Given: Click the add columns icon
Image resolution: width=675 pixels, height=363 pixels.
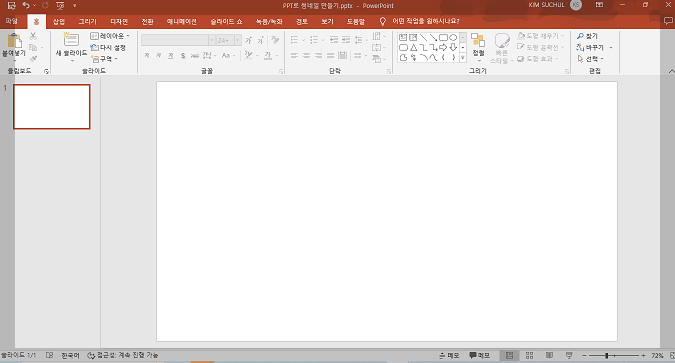Looking at the screenshot, I should [358, 56].
